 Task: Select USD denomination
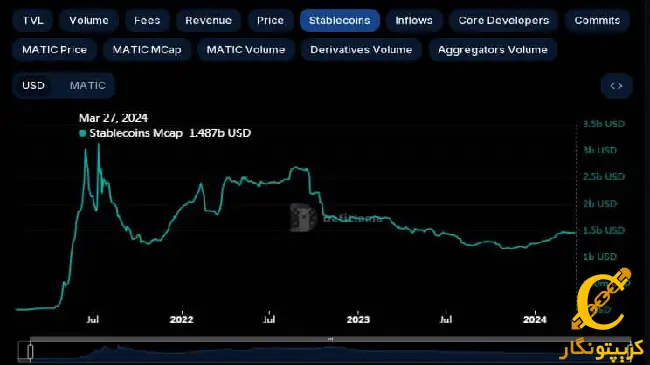(x=34, y=85)
